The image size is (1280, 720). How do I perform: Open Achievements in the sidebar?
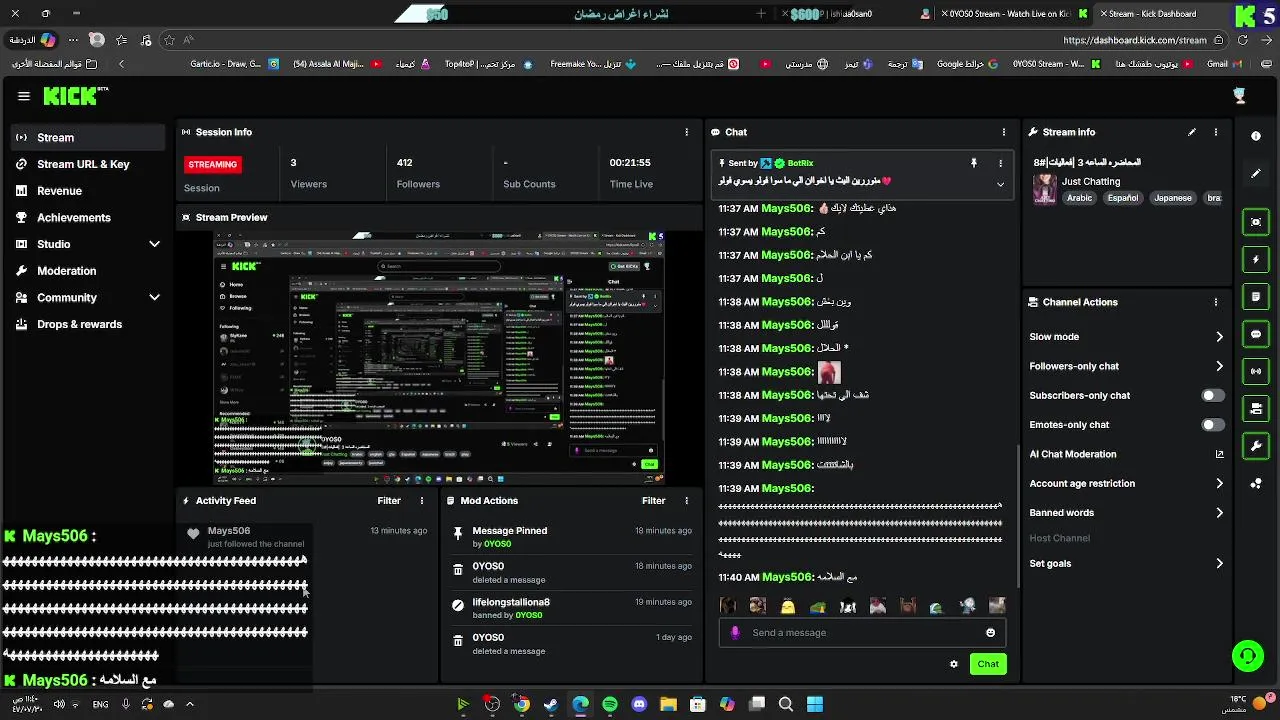[x=88, y=217]
